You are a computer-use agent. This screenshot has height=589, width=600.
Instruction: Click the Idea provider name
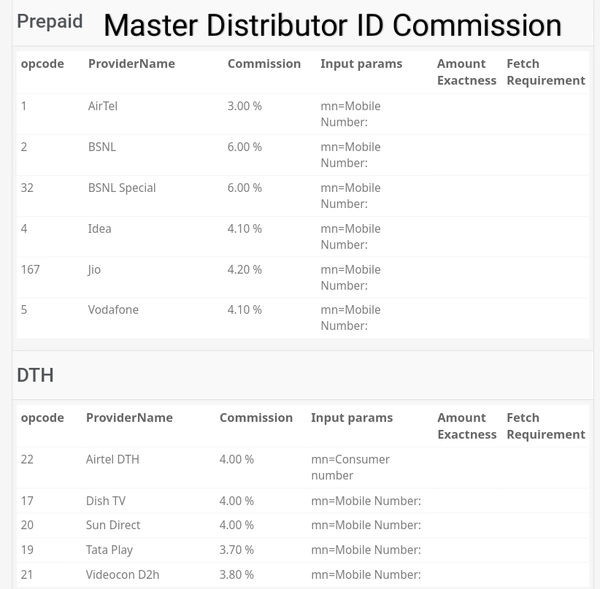[99, 229]
